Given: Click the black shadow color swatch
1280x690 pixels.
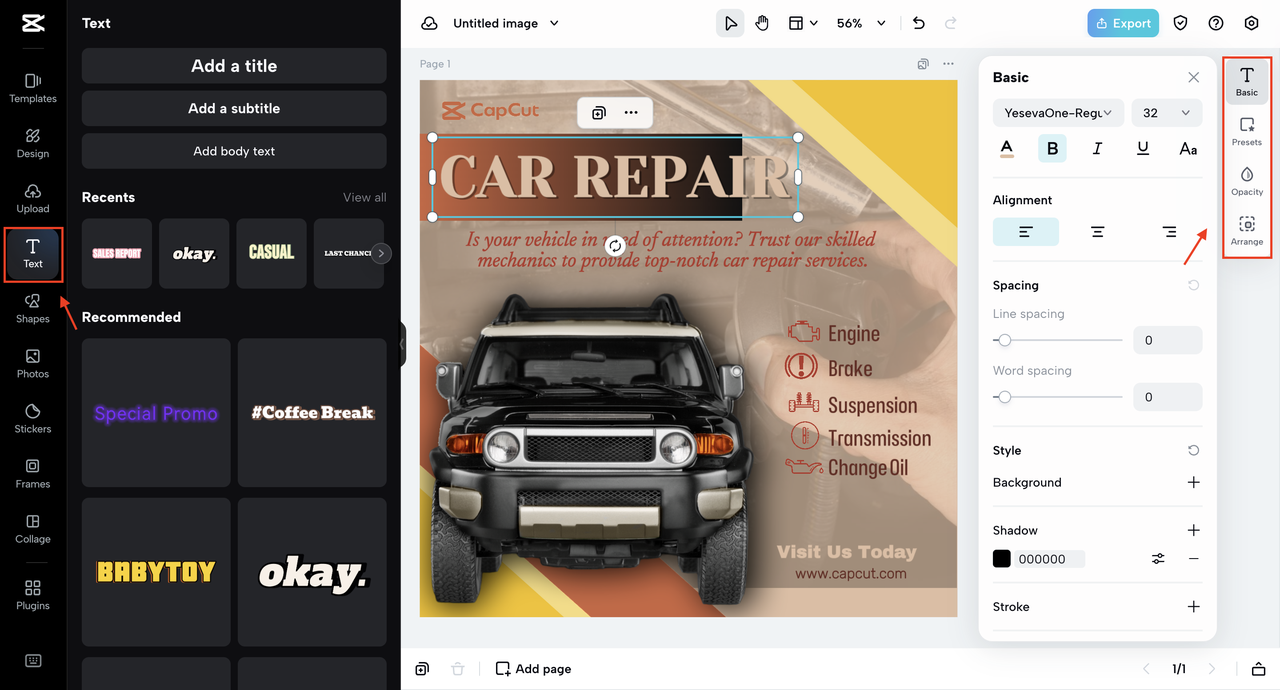Looking at the screenshot, I should (1001, 559).
